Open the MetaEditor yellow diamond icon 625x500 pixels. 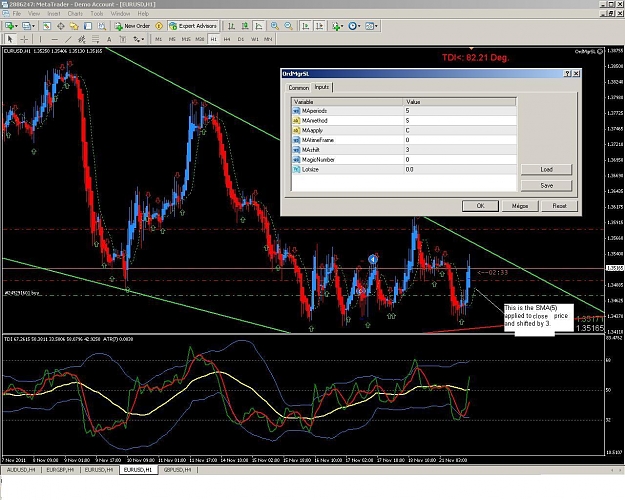click(x=159, y=26)
